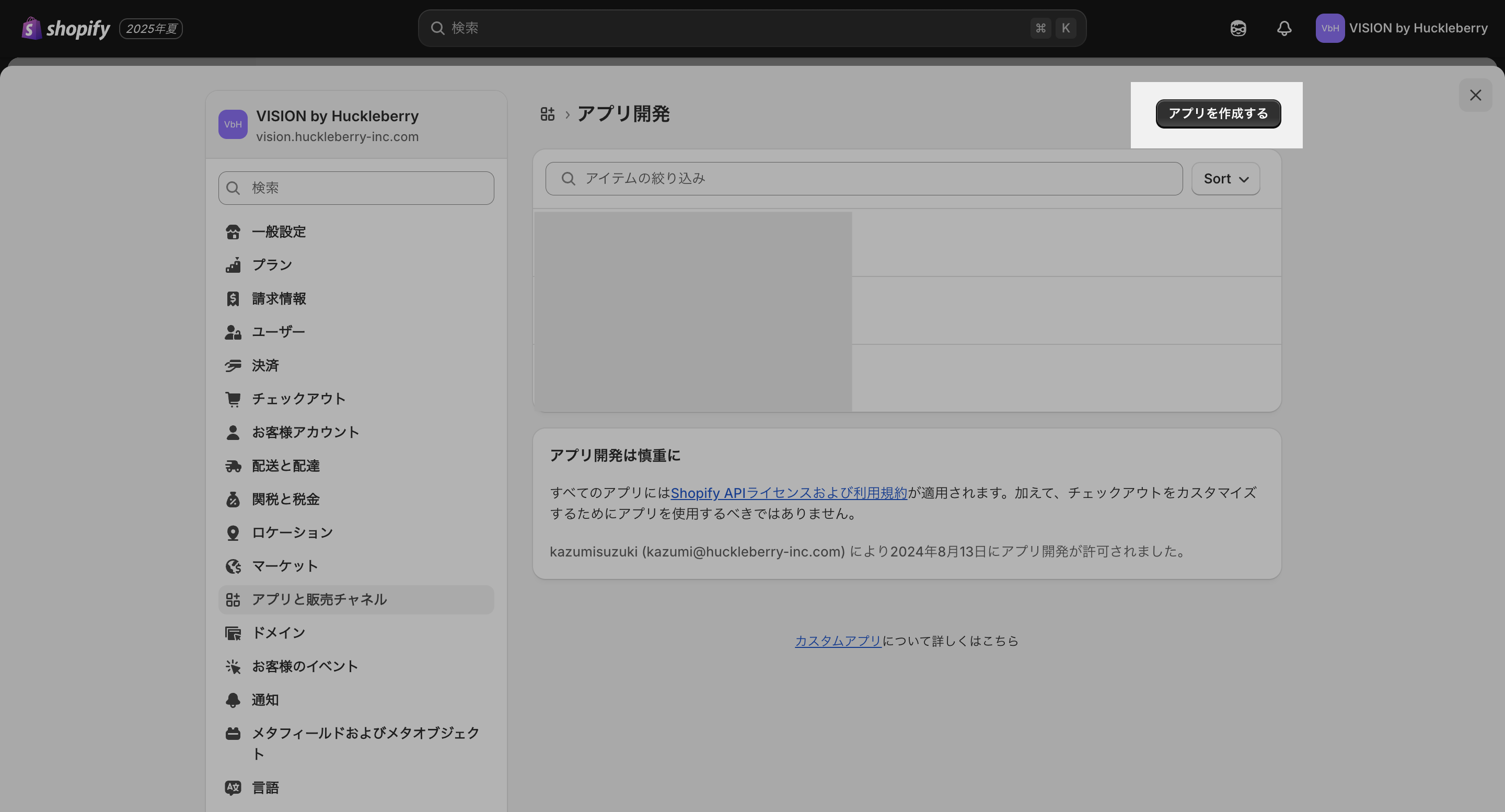This screenshot has width=1505, height=812.
Task: Open the Sidekick assistant icon in the header
Action: click(1238, 28)
